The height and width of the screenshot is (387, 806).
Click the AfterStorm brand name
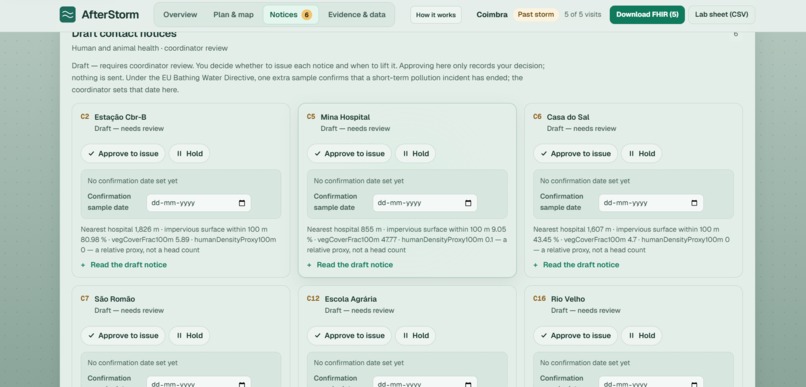110,14
